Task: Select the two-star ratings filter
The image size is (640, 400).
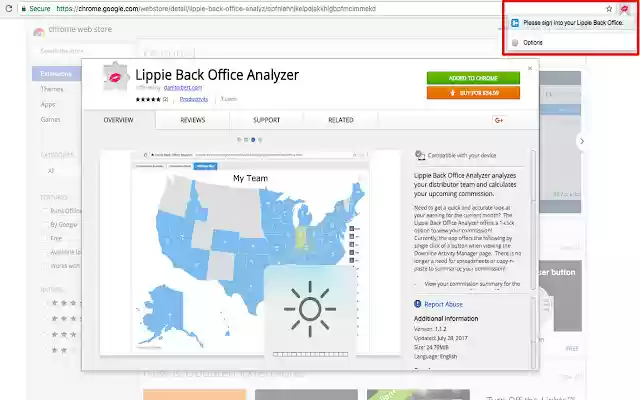Action: [61, 350]
